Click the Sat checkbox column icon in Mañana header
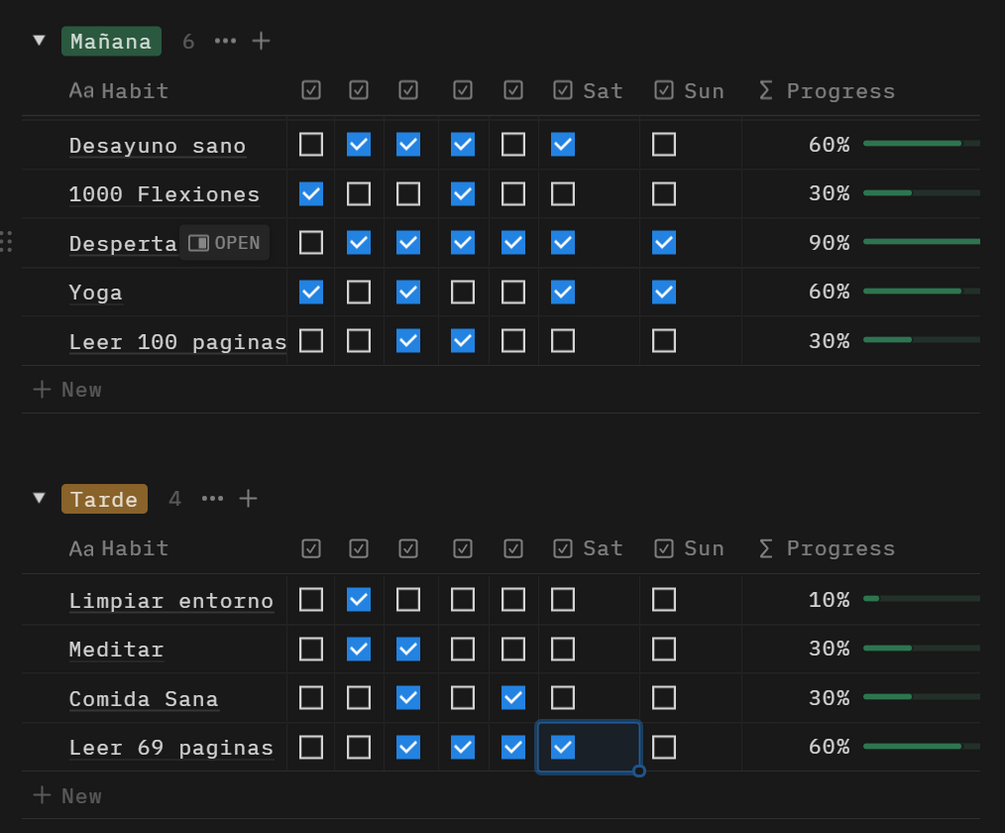 pos(563,91)
